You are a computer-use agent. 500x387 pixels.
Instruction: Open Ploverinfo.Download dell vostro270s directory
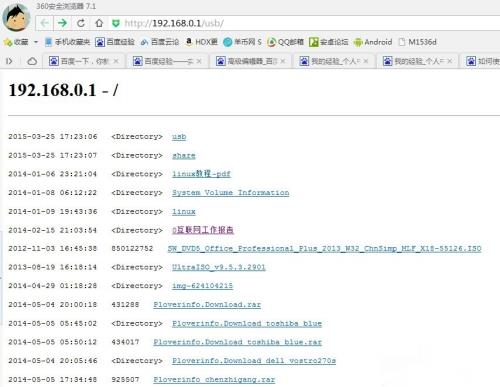pos(254,361)
